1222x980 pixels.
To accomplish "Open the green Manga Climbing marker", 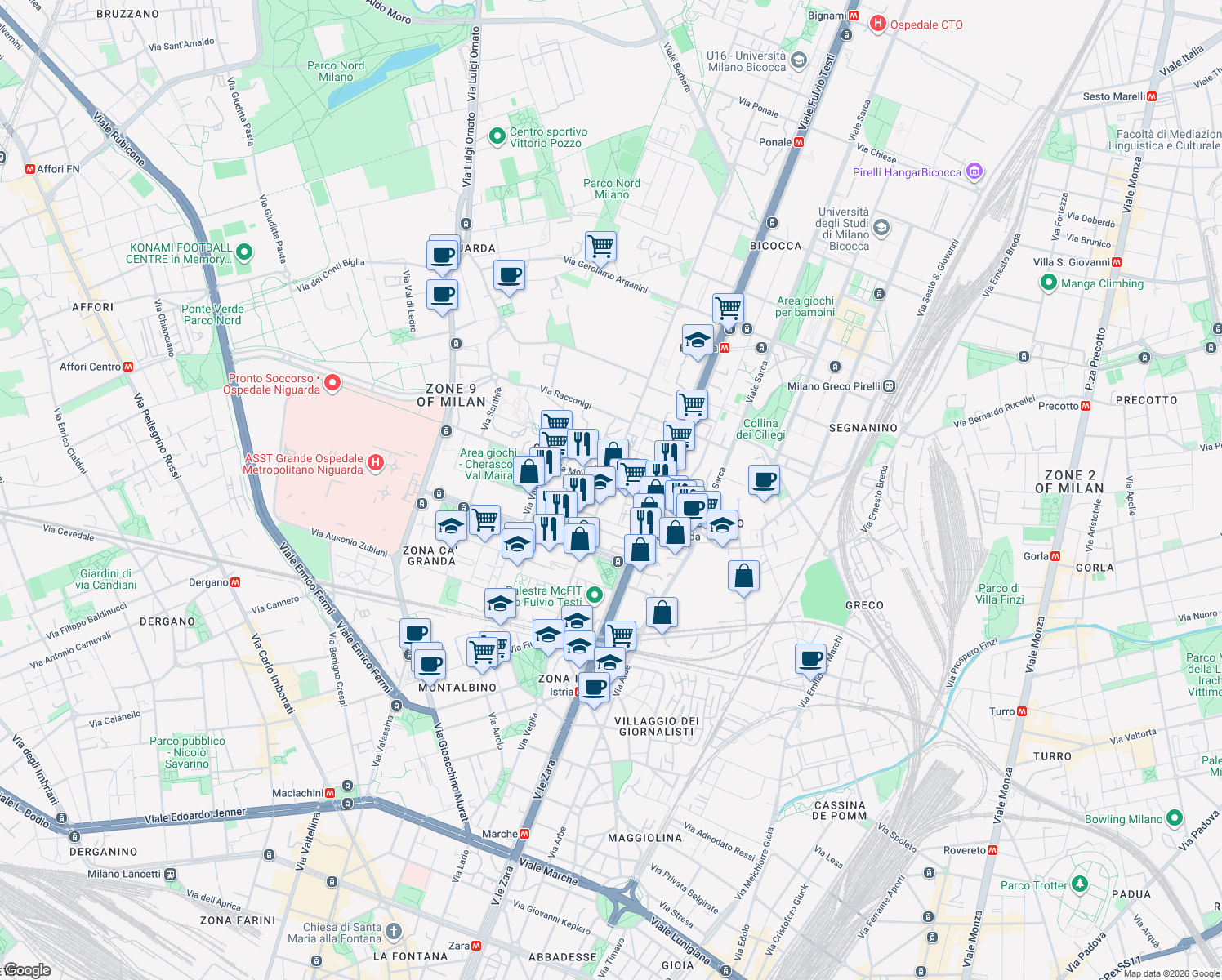I will [1049, 283].
